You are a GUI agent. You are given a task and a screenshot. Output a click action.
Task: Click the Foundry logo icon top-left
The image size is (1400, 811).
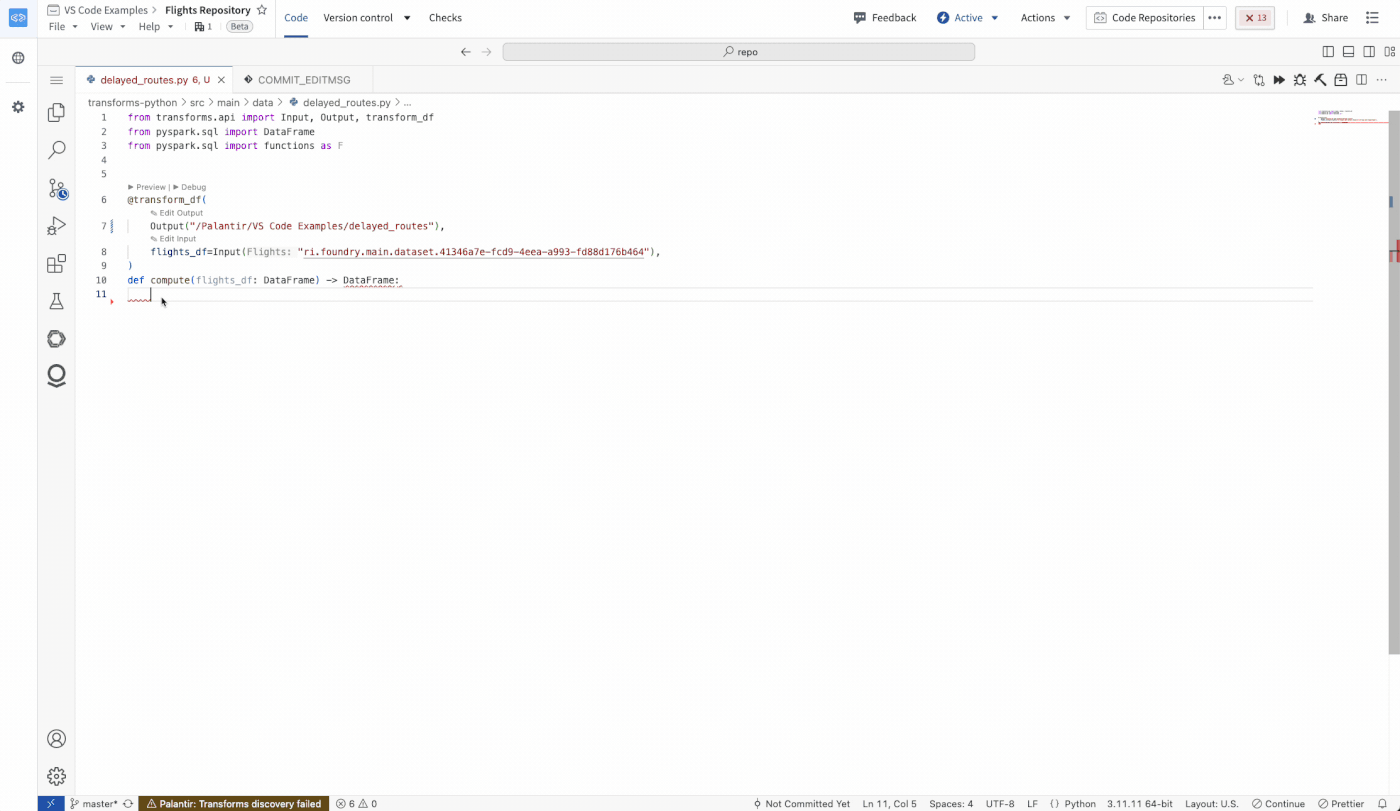(x=18, y=18)
